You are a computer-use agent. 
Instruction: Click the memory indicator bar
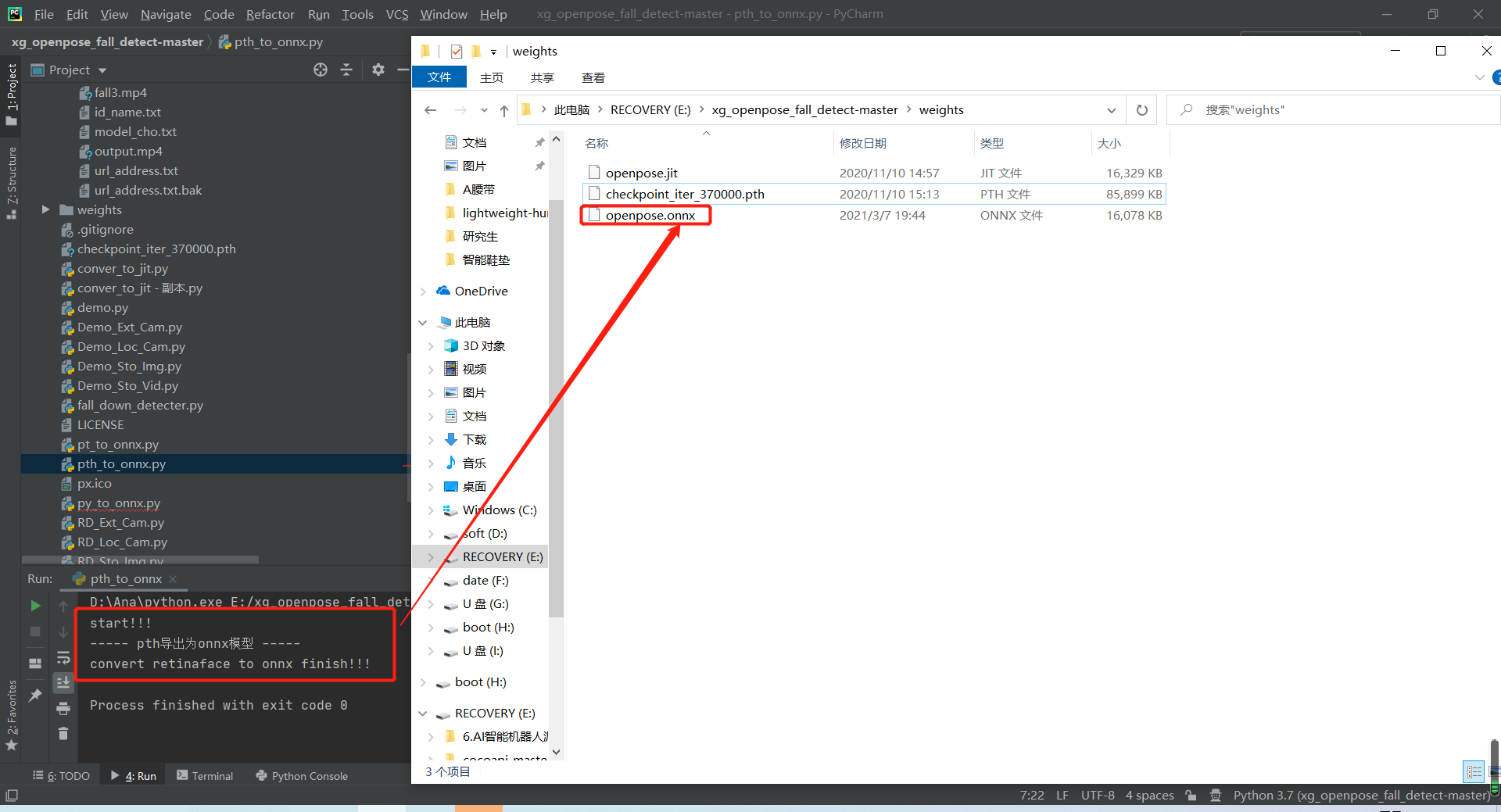click(x=1494, y=787)
